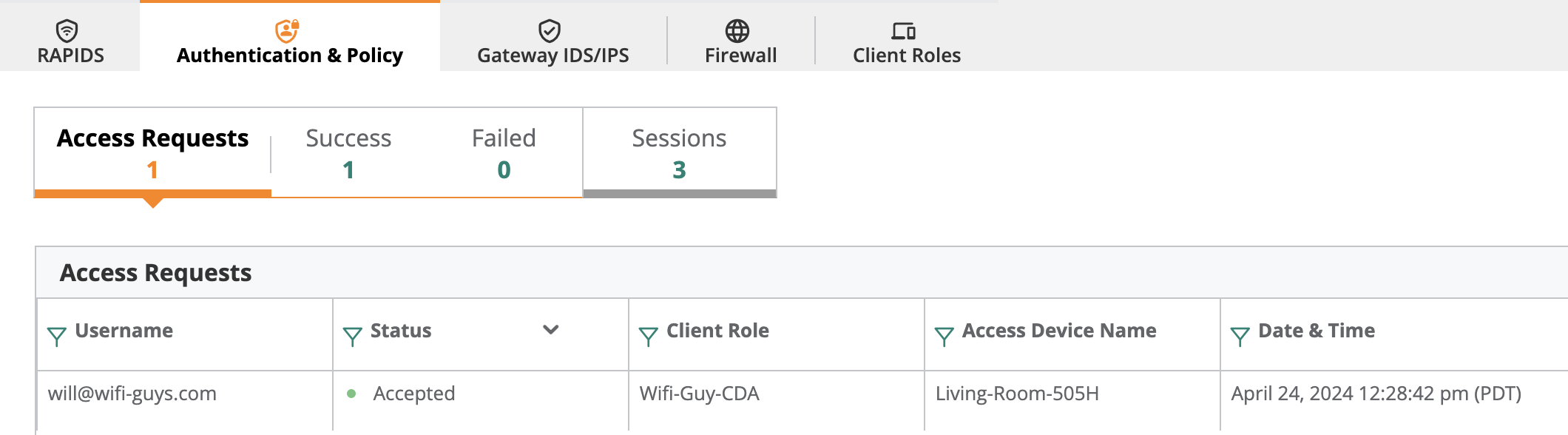Click the Status column filter icon
This screenshot has width=1568, height=435.
tap(353, 337)
